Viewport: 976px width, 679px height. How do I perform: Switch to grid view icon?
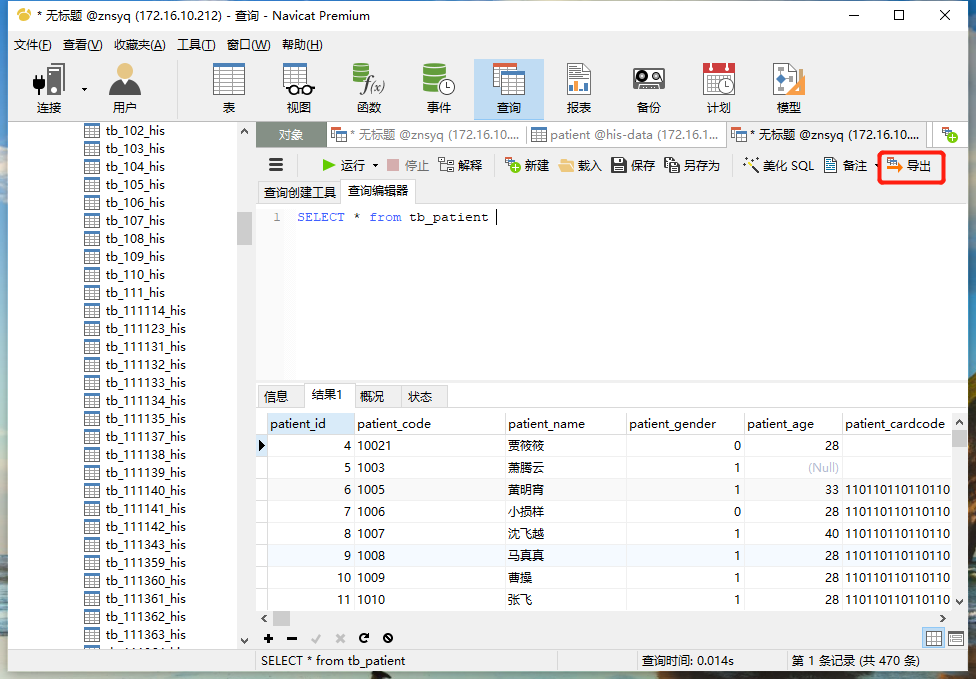(x=934, y=638)
